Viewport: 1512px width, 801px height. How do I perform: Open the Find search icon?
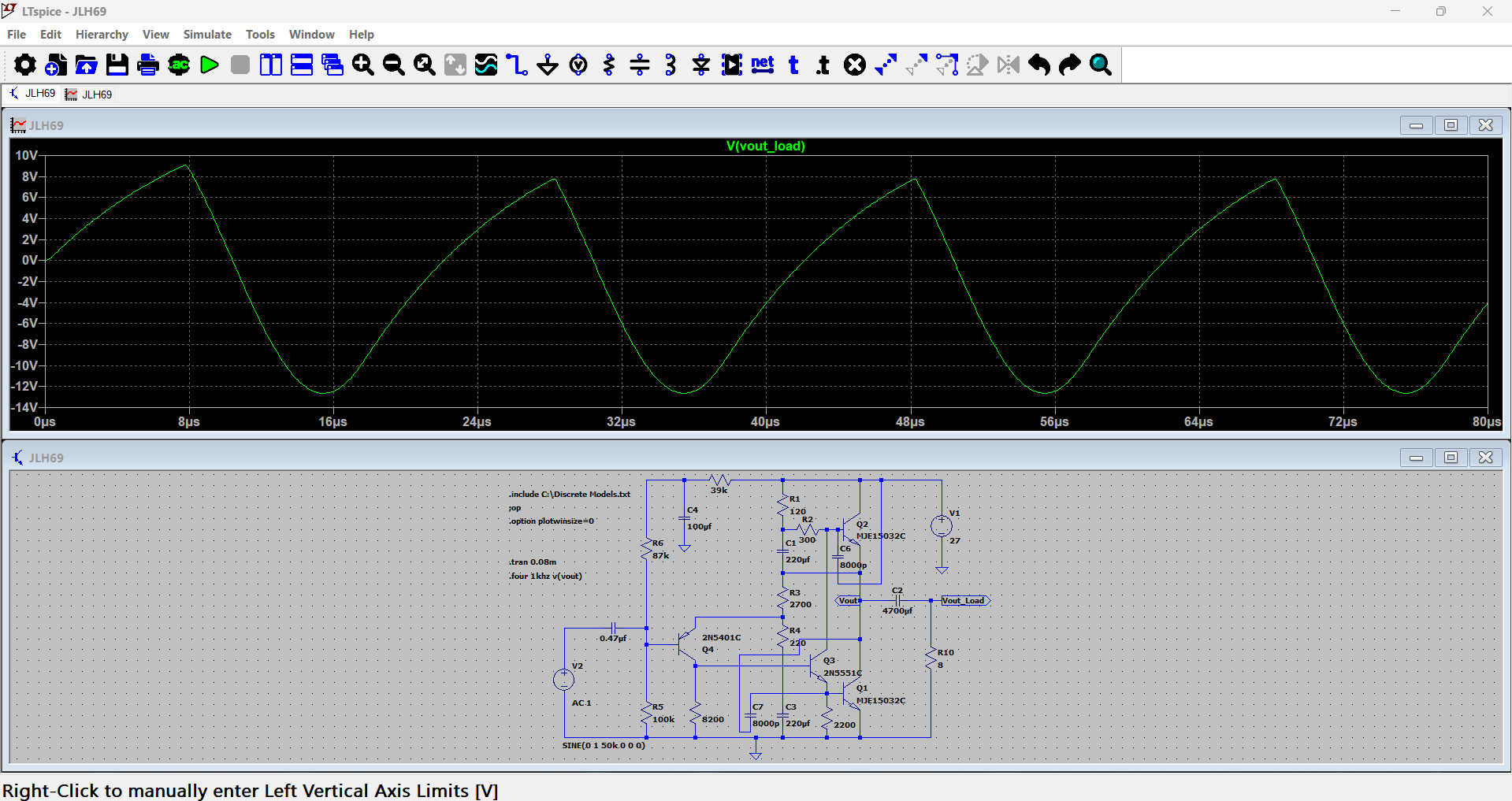coord(1101,65)
